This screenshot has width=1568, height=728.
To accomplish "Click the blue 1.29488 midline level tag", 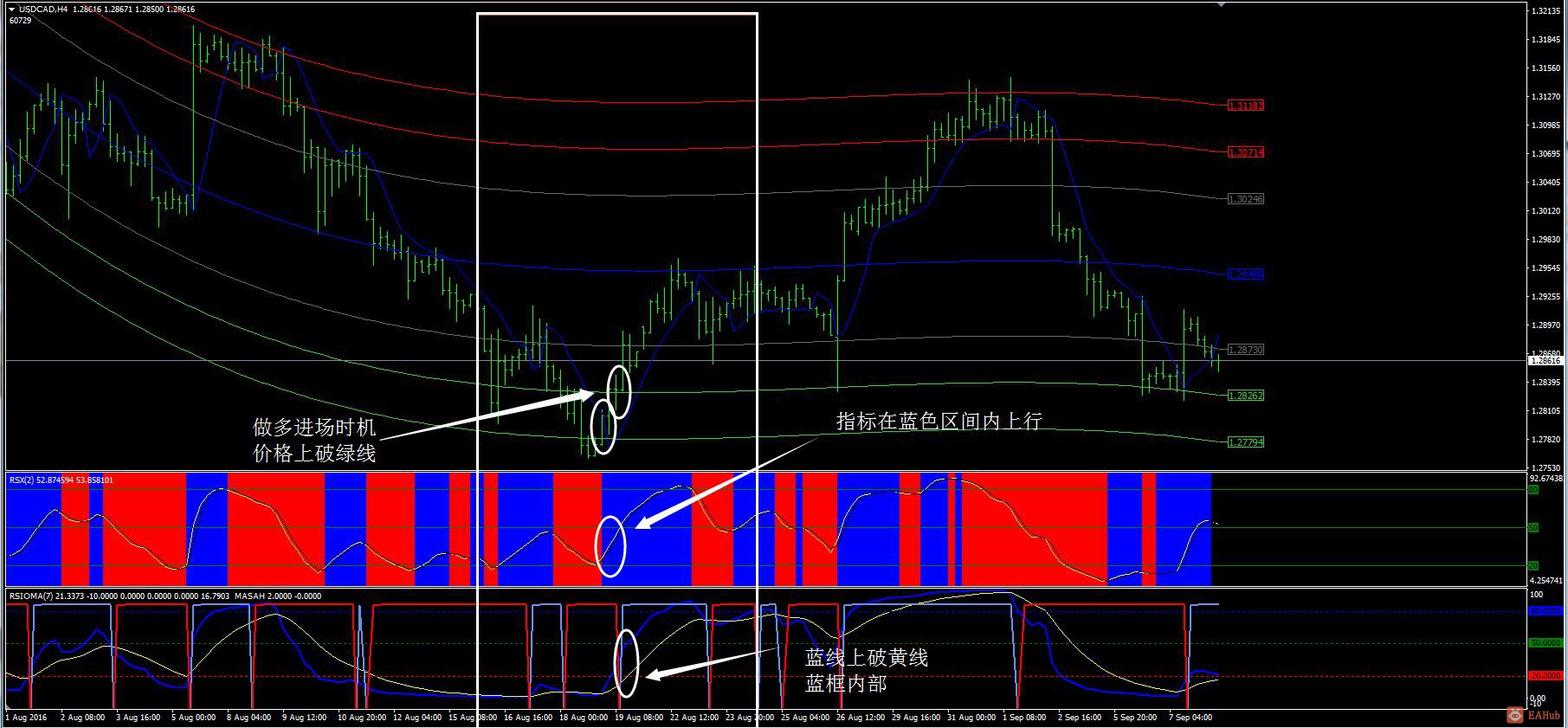I will coord(1246,274).
